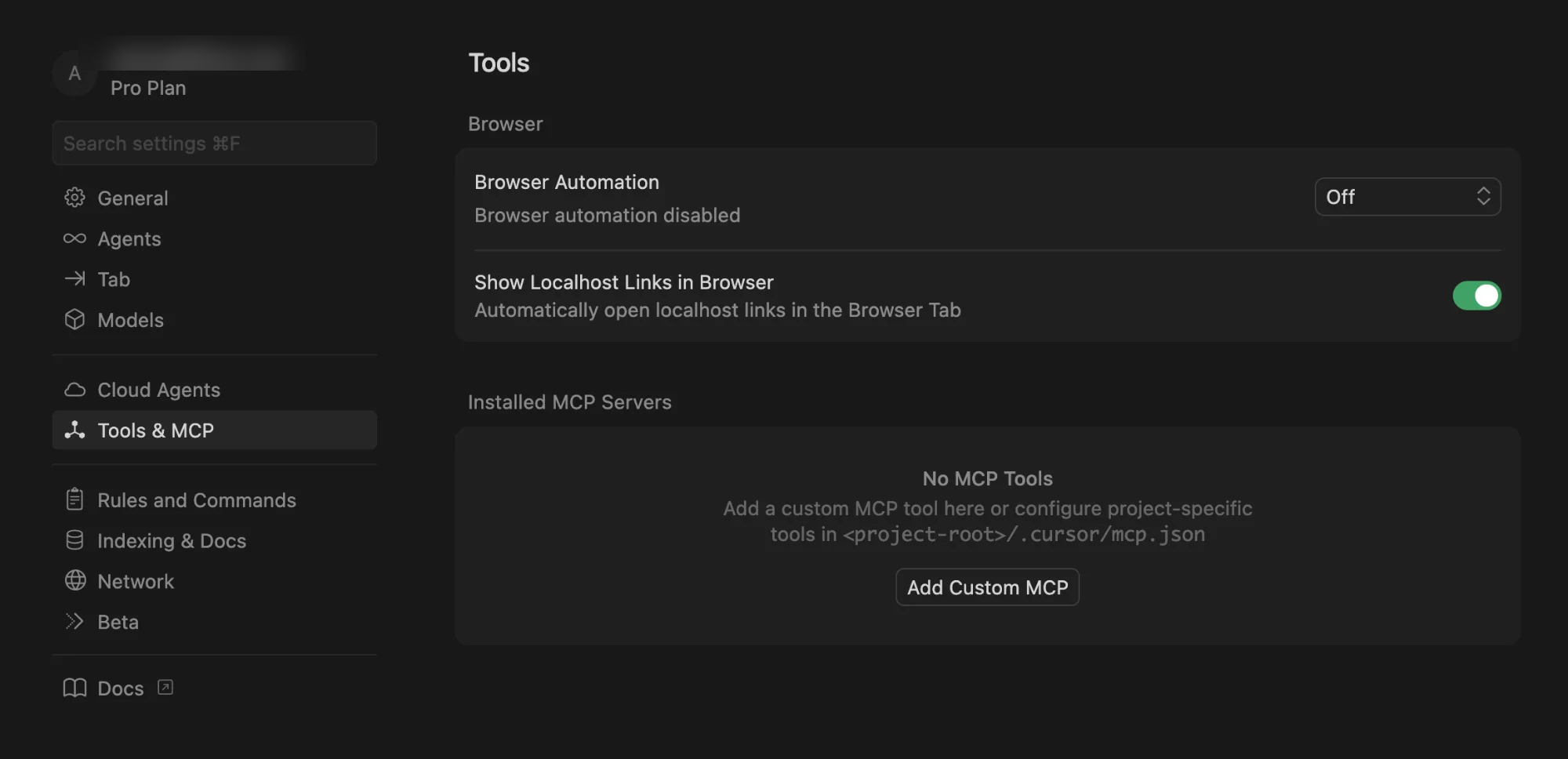Select the Agents infinity icon in sidebar
Screen dimensions: 1568x759
pos(74,238)
